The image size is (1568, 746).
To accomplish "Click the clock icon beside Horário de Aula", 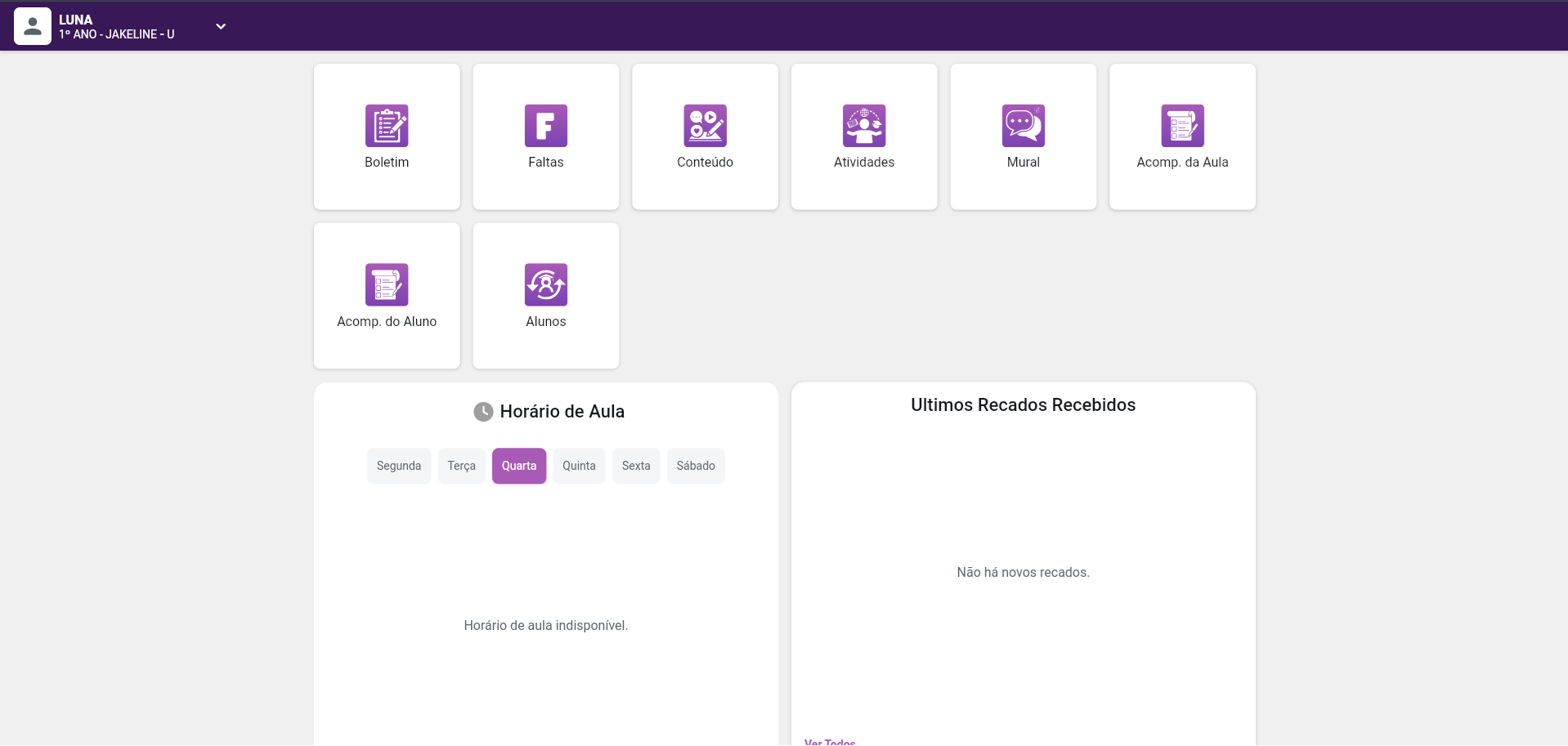I will click(x=483, y=412).
